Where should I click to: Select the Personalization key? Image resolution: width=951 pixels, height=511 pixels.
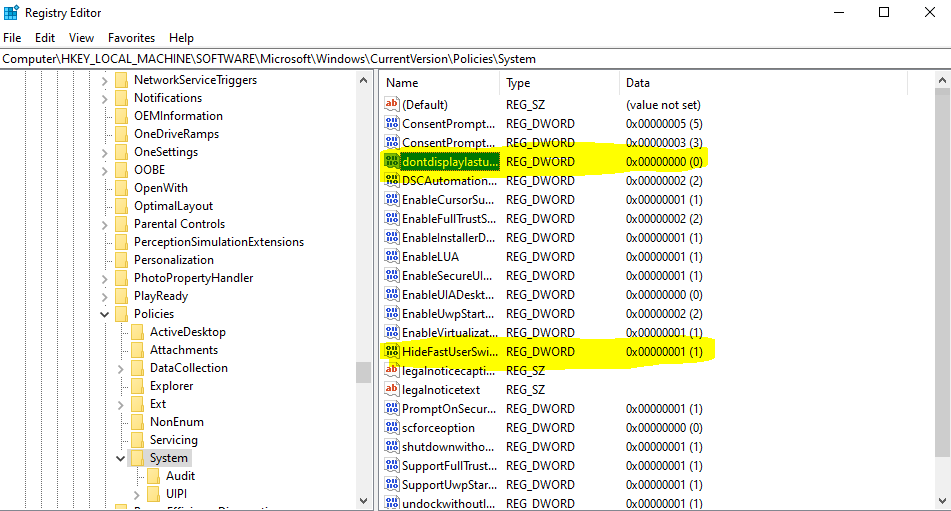pos(173,259)
